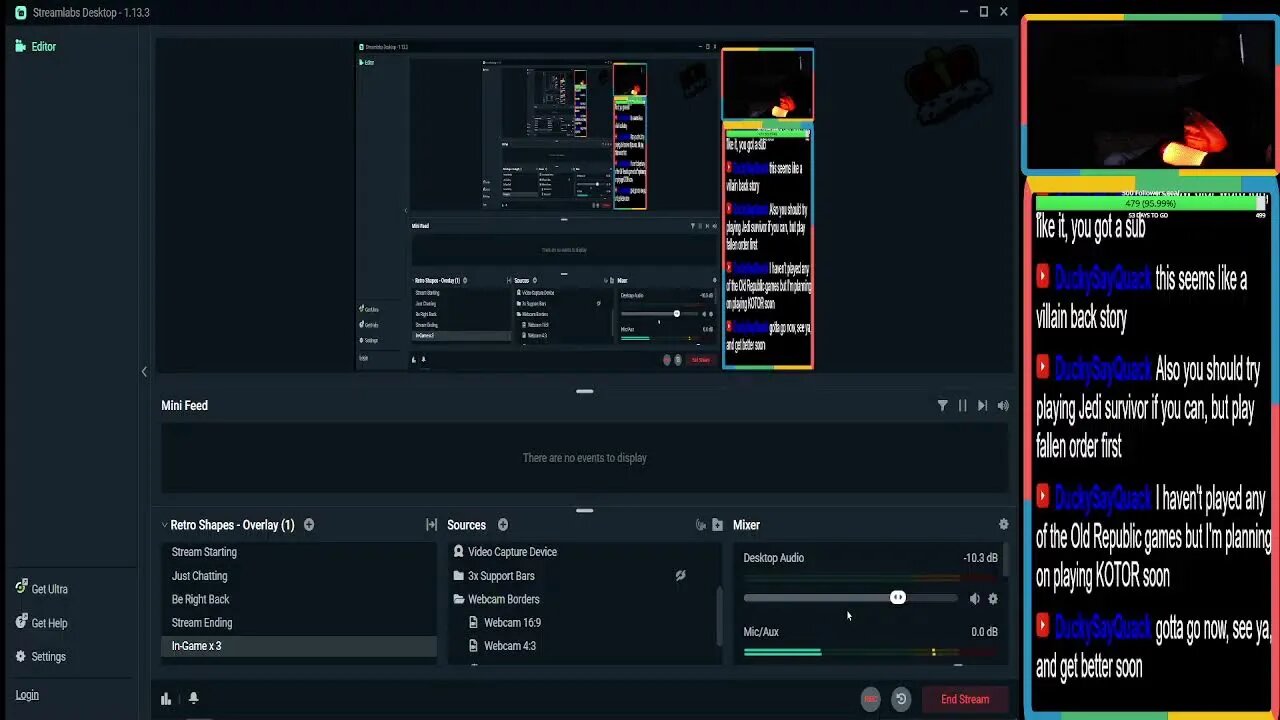Open Settings from the sidebar
This screenshot has width=1280, height=720.
[40, 657]
